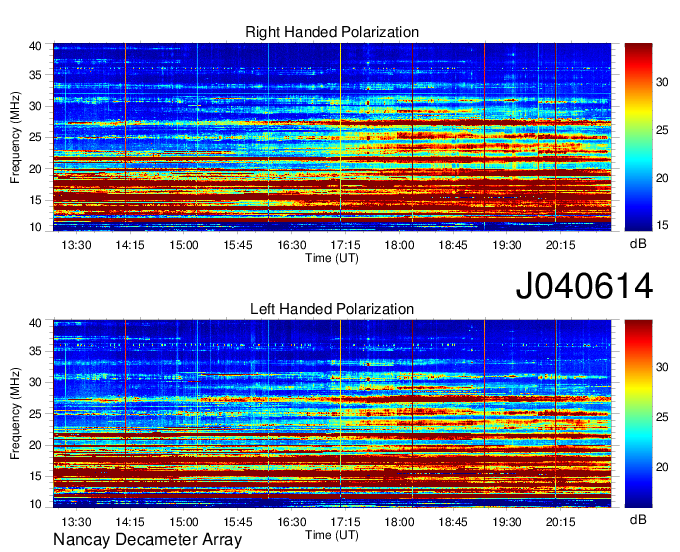Click the 16:30 time tick on Left Handed plot
This screenshot has width=680, height=552.
pyautogui.click(x=291, y=521)
